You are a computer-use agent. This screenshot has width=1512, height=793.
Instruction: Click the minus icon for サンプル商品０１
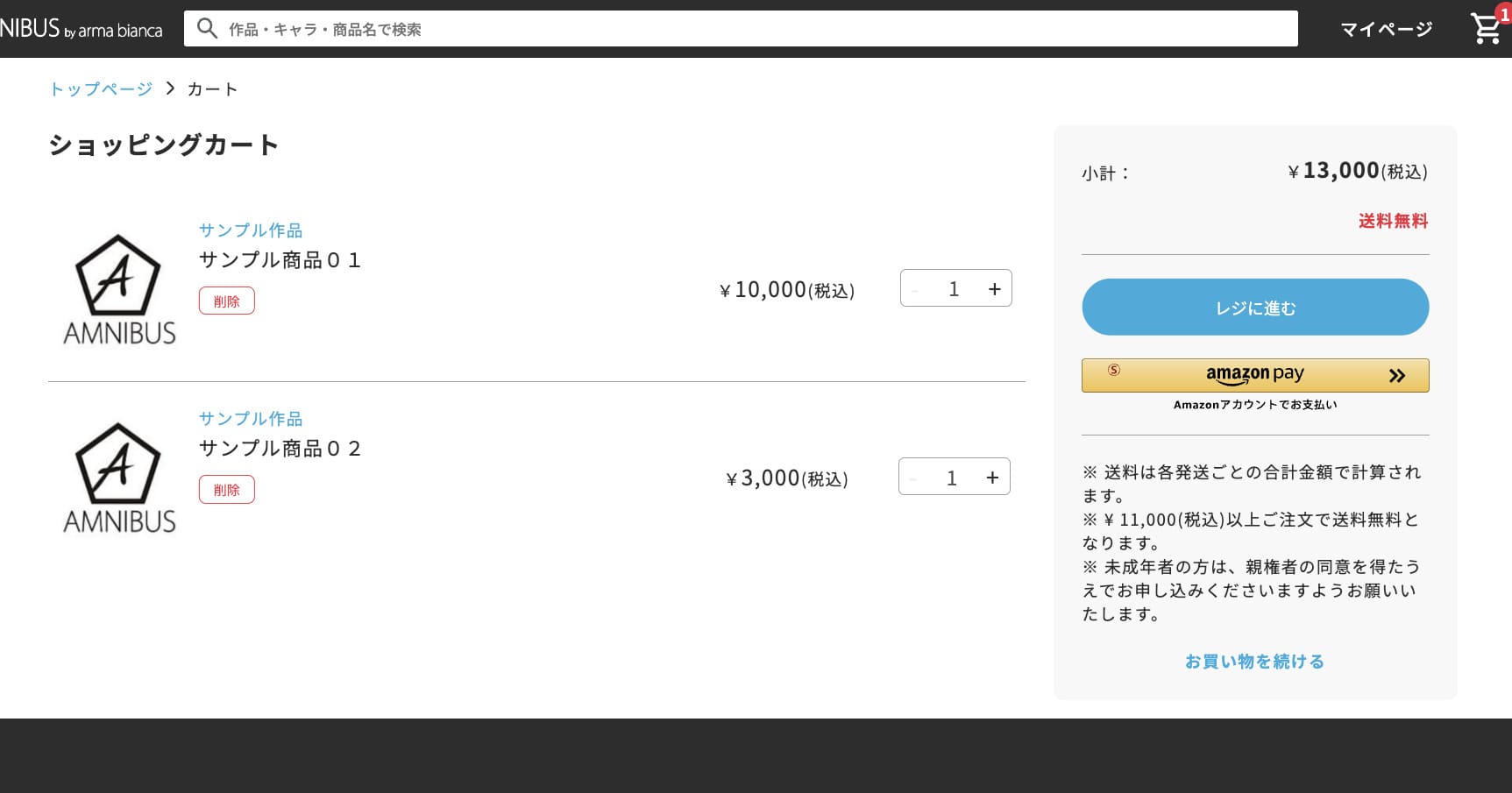[x=915, y=289]
